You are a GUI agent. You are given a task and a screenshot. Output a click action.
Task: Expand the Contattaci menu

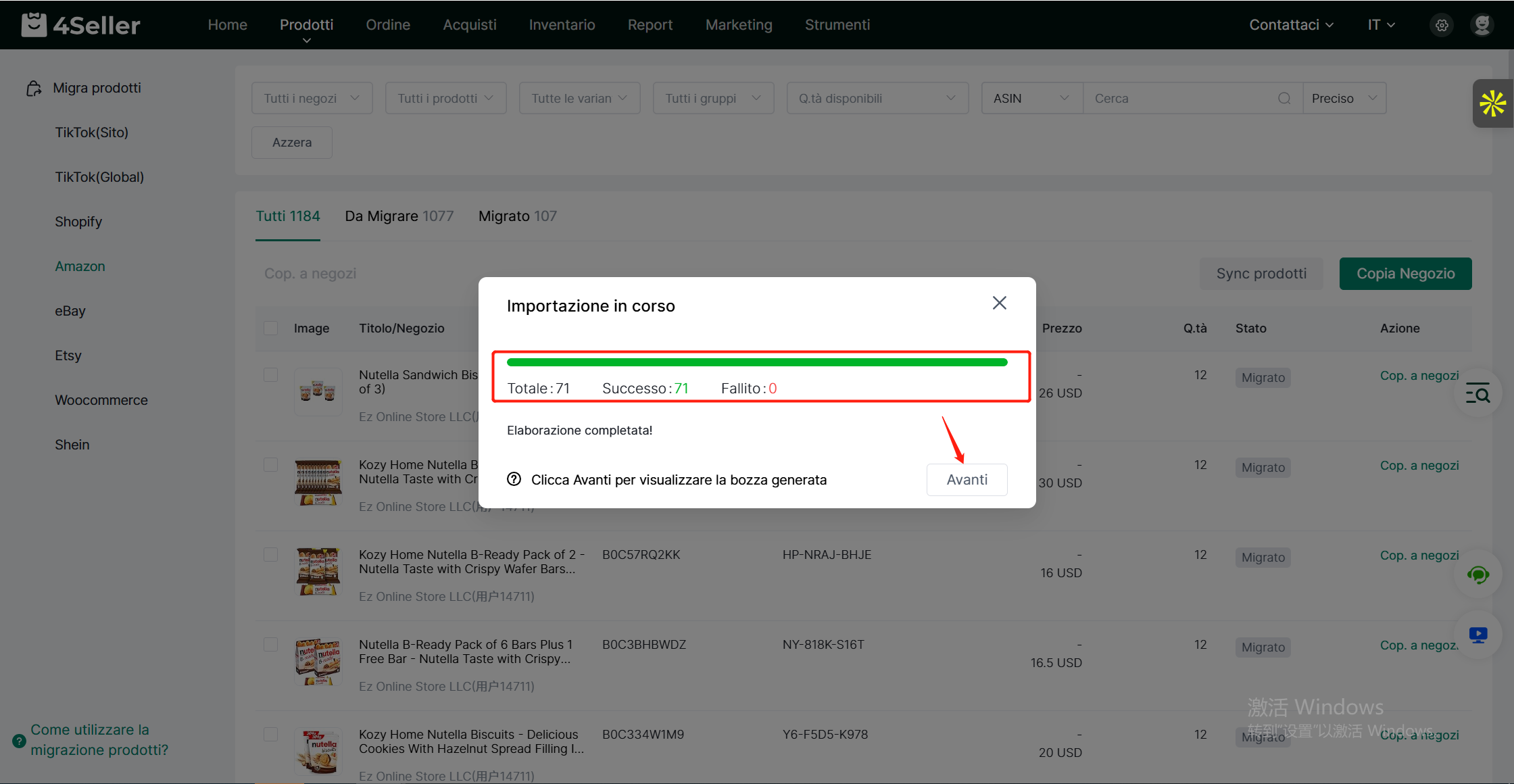coord(1291,25)
